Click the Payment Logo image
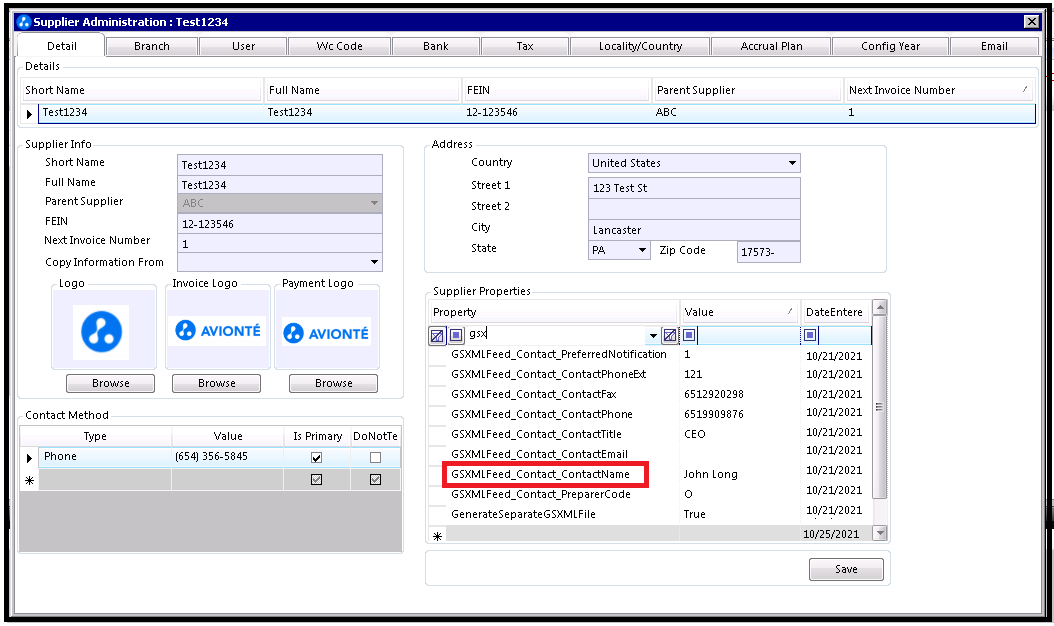 (326, 332)
